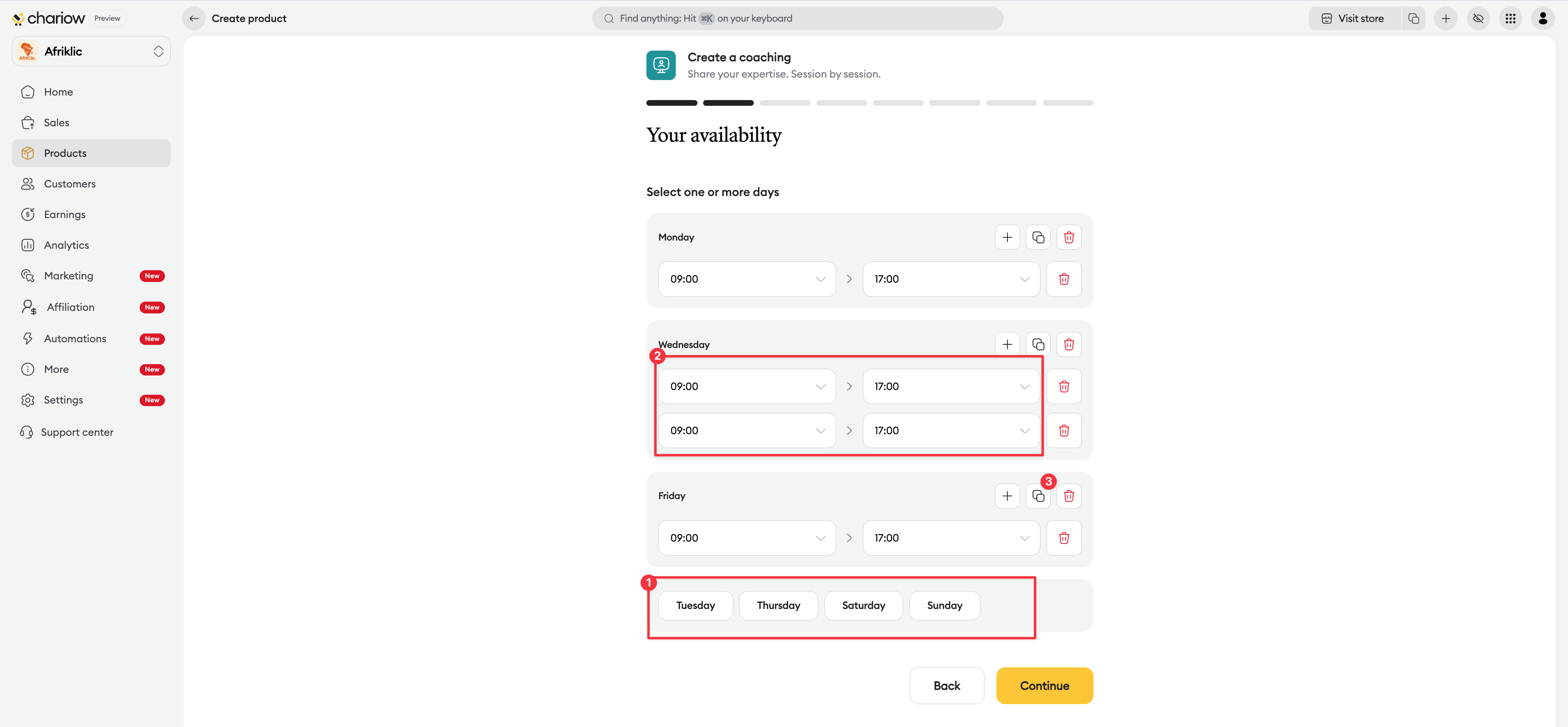Focus the Find anything search field
The height and width of the screenshot is (727, 1568).
[797, 18]
